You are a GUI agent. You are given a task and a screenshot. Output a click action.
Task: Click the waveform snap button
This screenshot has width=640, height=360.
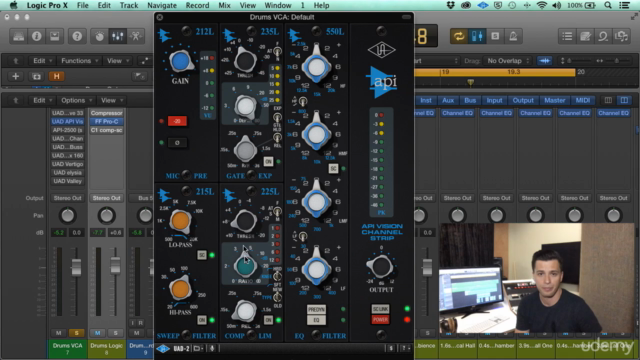click(544, 61)
